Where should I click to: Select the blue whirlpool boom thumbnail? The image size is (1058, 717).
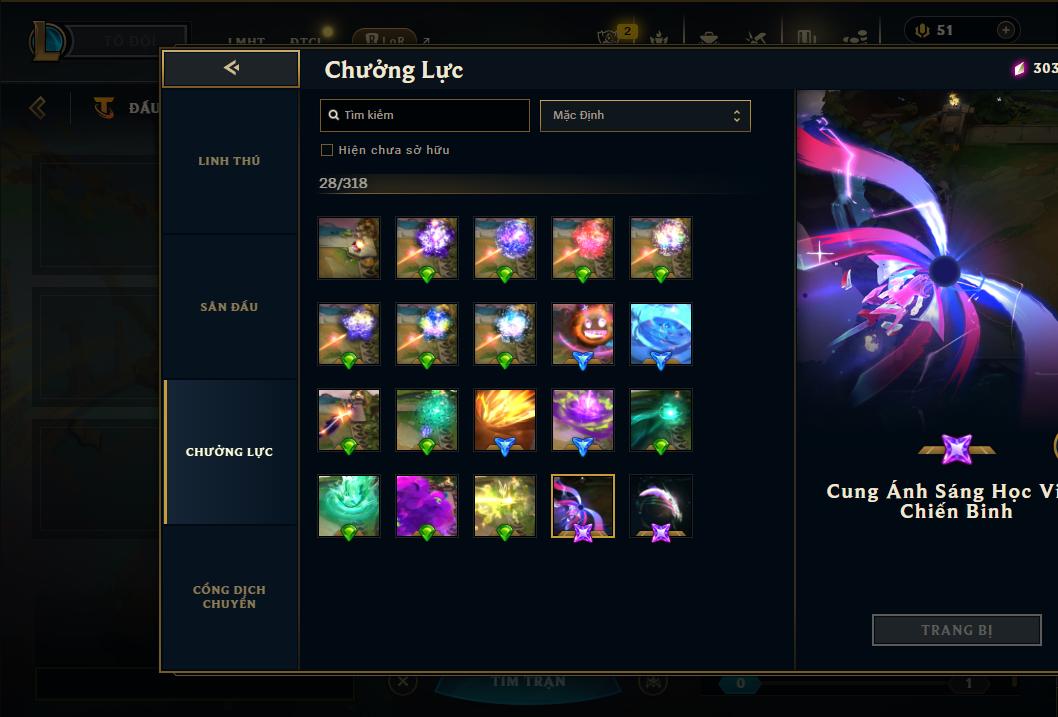coord(661,334)
